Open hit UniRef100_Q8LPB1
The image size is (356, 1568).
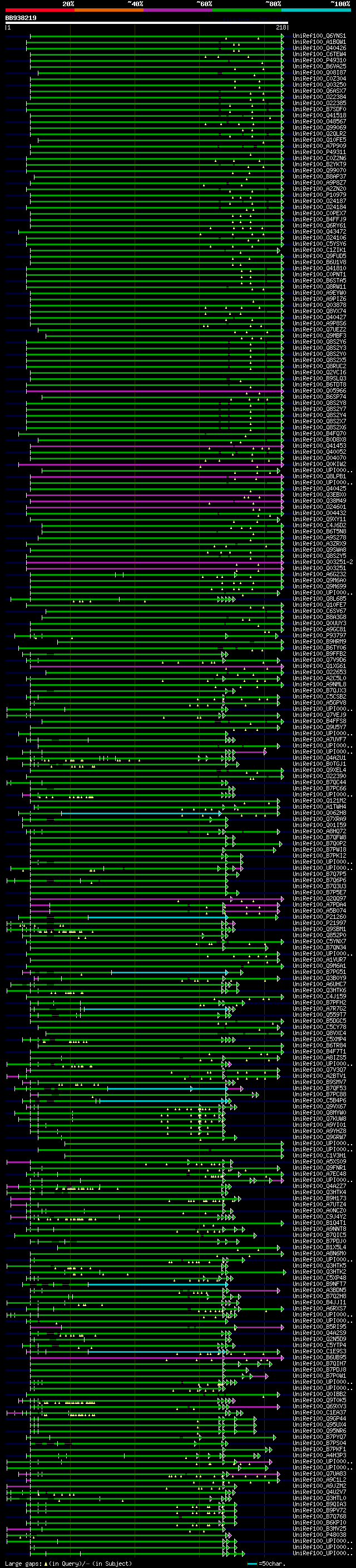click(x=319, y=477)
